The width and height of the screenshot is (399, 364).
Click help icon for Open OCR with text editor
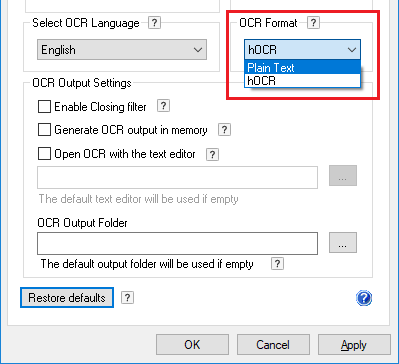213,154
